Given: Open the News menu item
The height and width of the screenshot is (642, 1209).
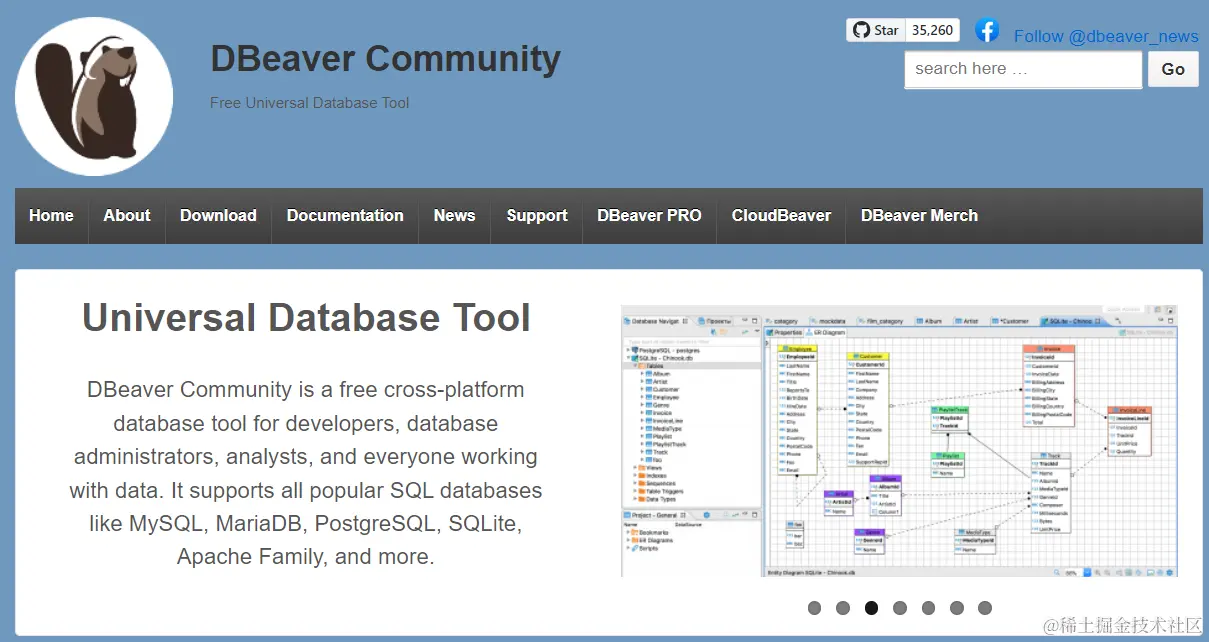Looking at the screenshot, I should (454, 216).
